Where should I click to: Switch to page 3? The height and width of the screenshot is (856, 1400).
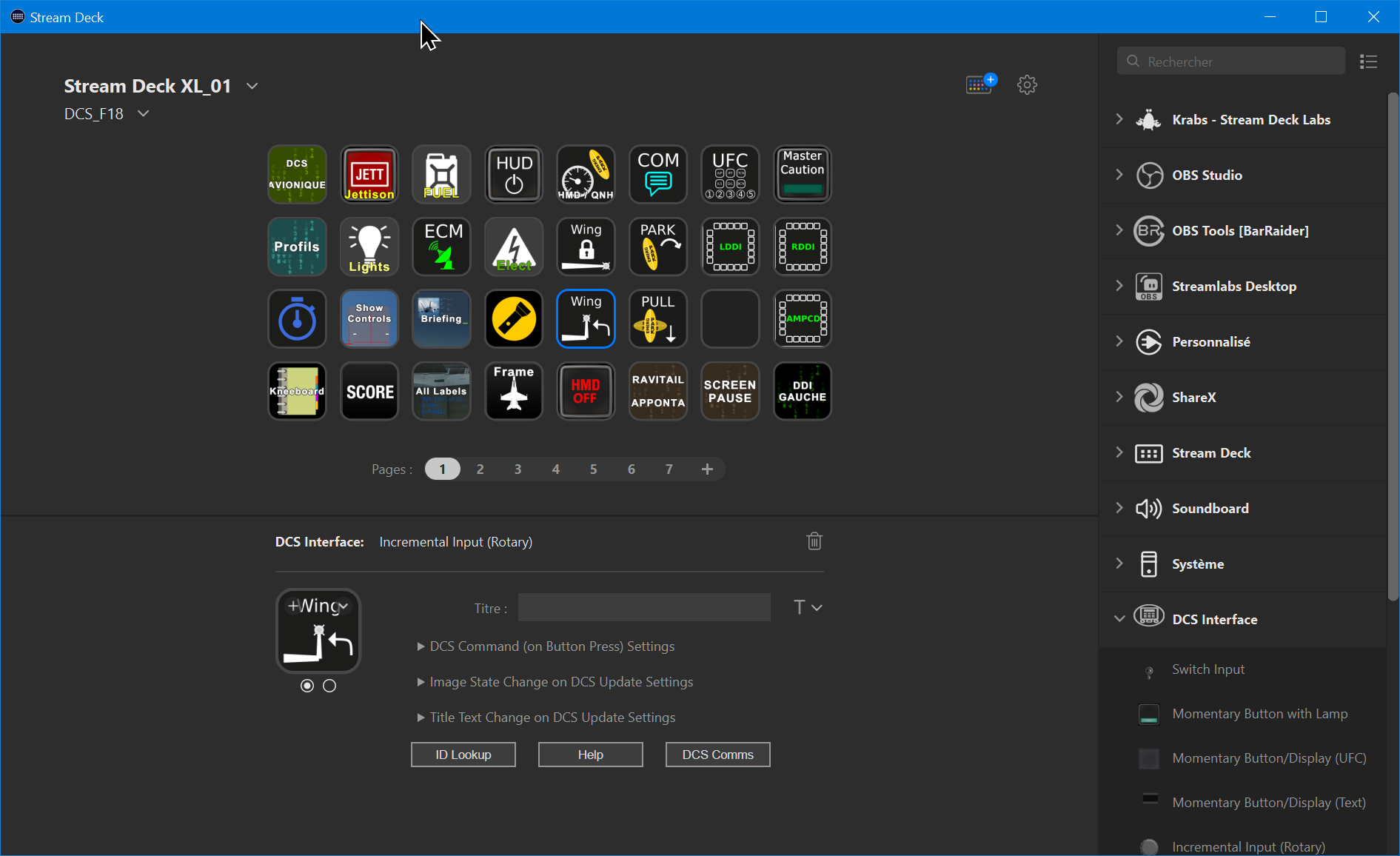click(518, 469)
